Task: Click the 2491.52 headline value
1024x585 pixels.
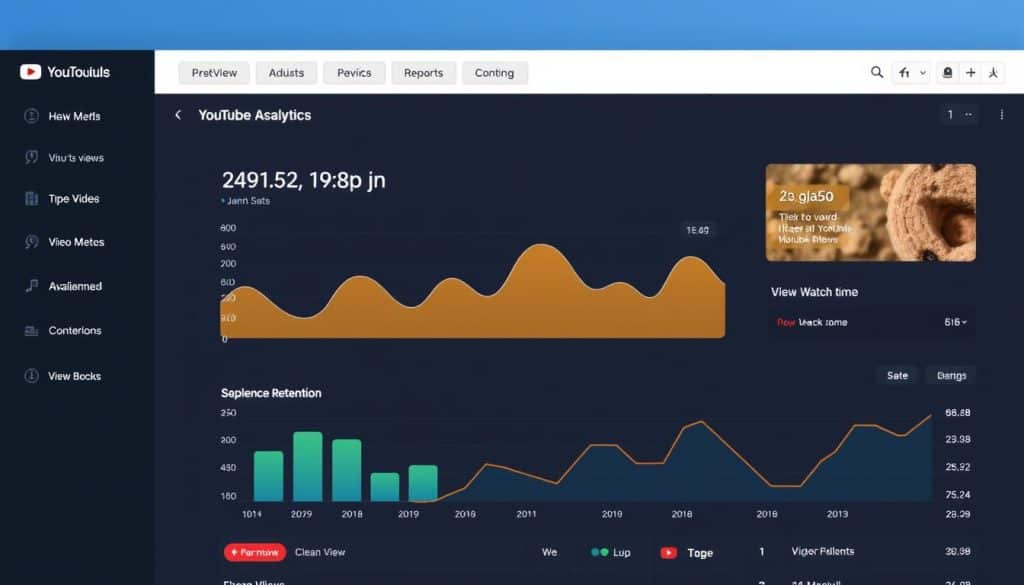Action: coord(303,180)
